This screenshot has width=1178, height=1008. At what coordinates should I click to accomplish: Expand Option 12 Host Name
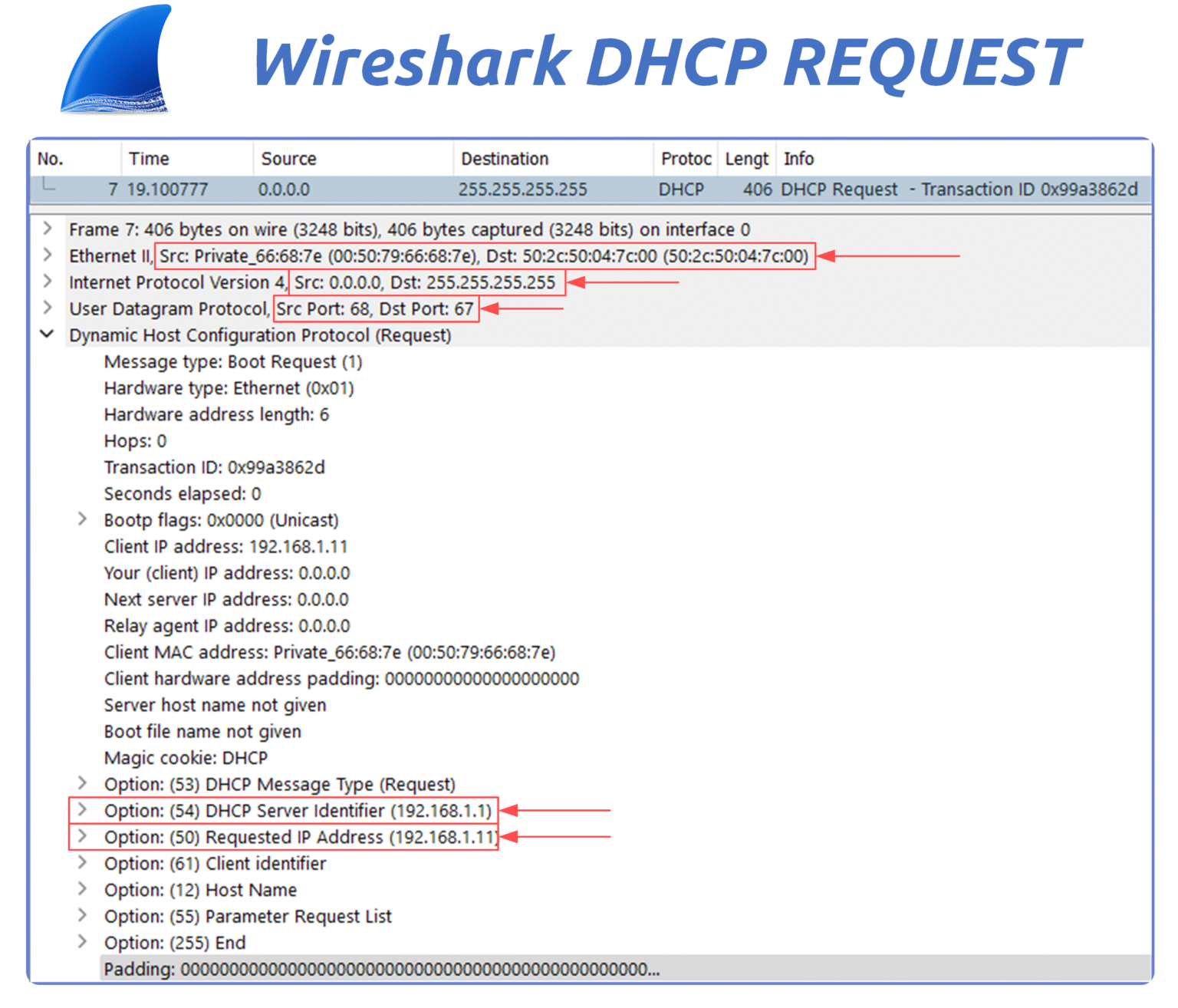(82, 889)
